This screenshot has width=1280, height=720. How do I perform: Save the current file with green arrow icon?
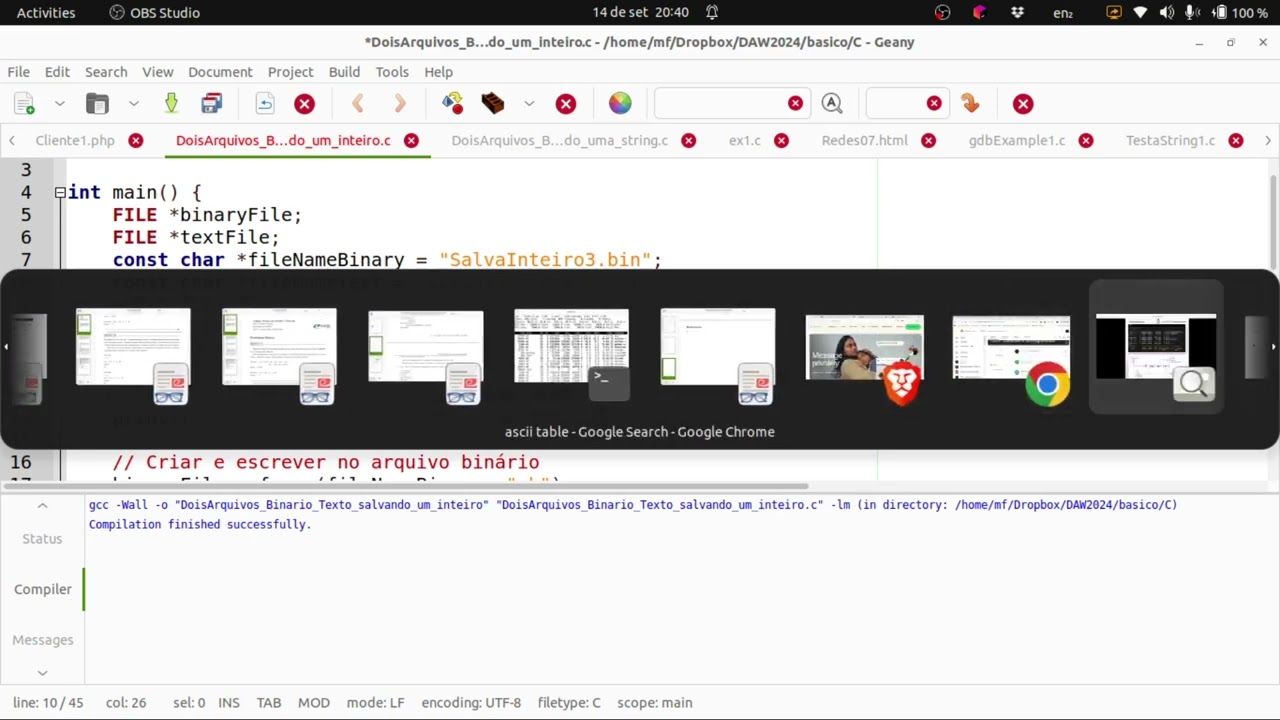click(171, 104)
